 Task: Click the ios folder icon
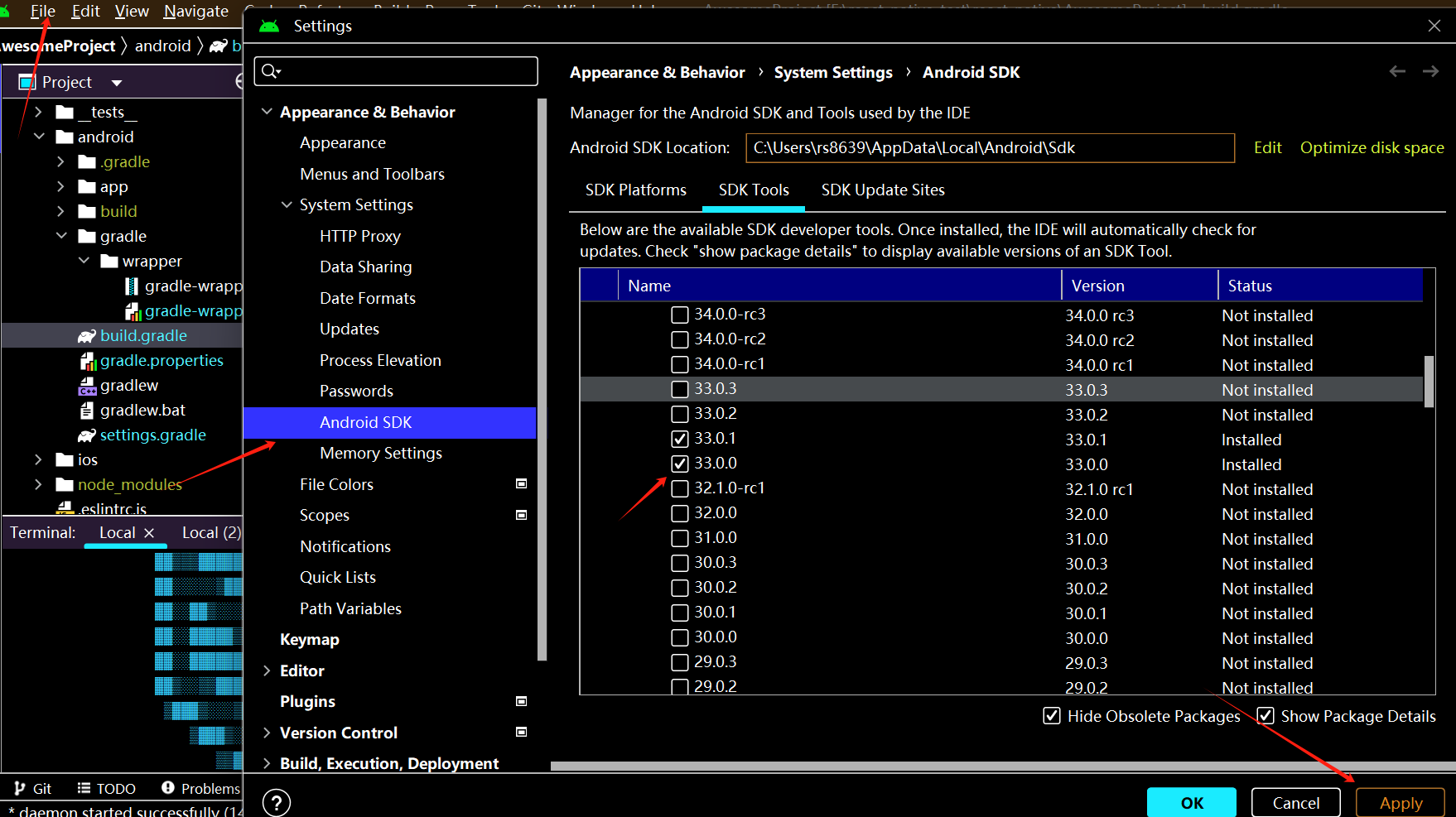65,460
